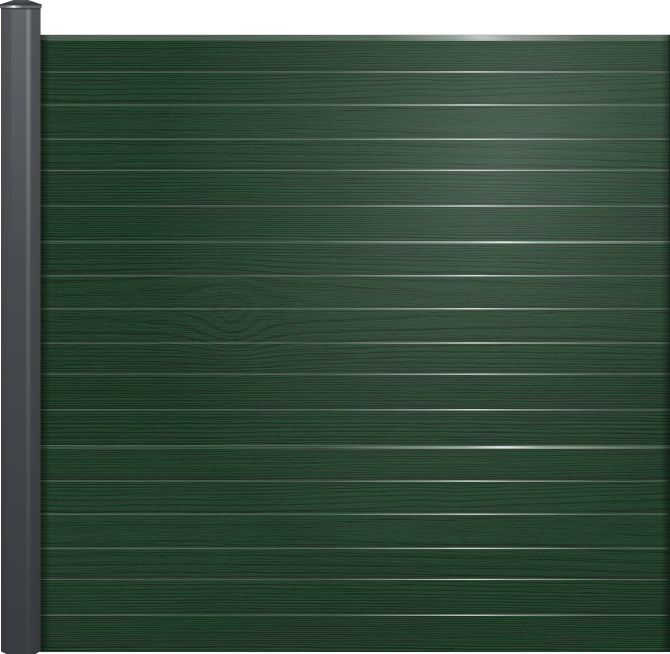The height and width of the screenshot is (654, 670).
Task: Click the top-right corner of the green panel
Action: [x=666, y=38]
